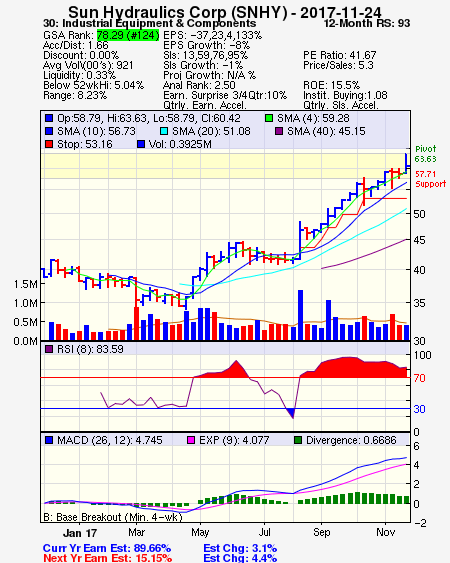Viewport: 450px width, 563px height.
Task: Click the SMA (20): 51.08 legend text
Action: point(211,131)
